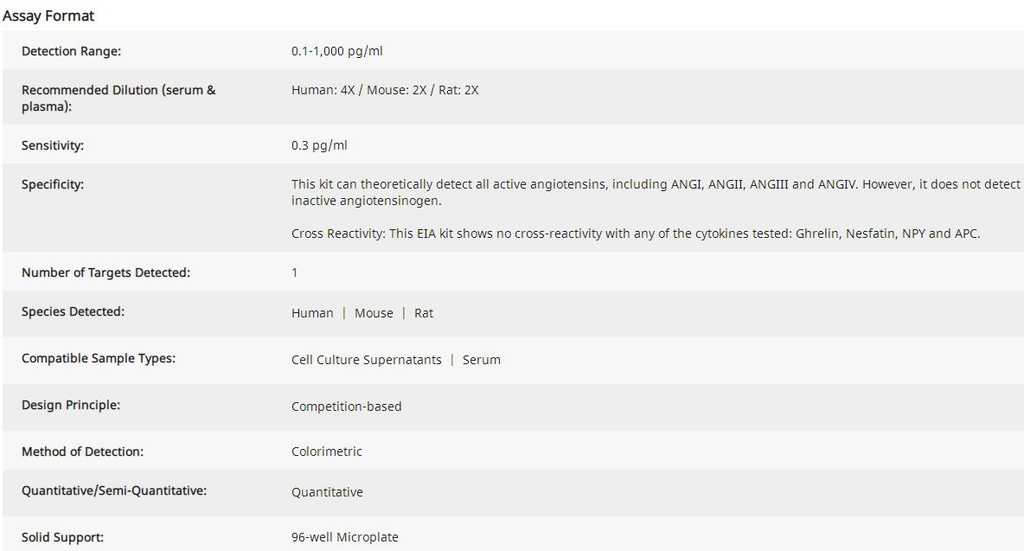The image size is (1024, 551).
Task: Click the Detection Range label
Action: [71, 51]
